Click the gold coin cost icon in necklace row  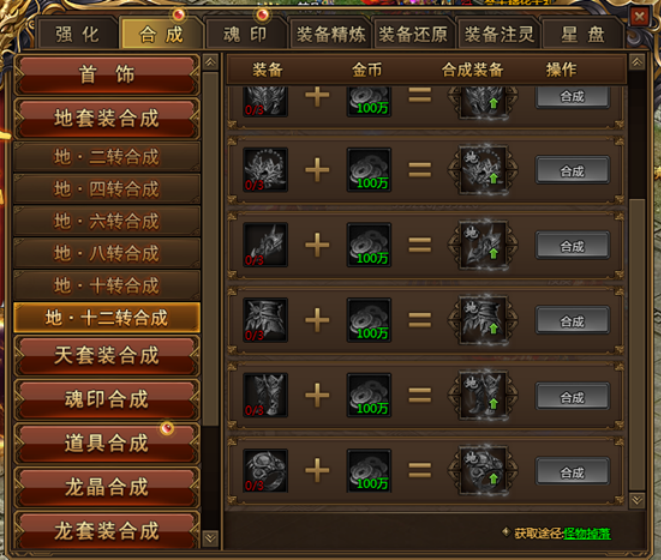[x=369, y=170]
